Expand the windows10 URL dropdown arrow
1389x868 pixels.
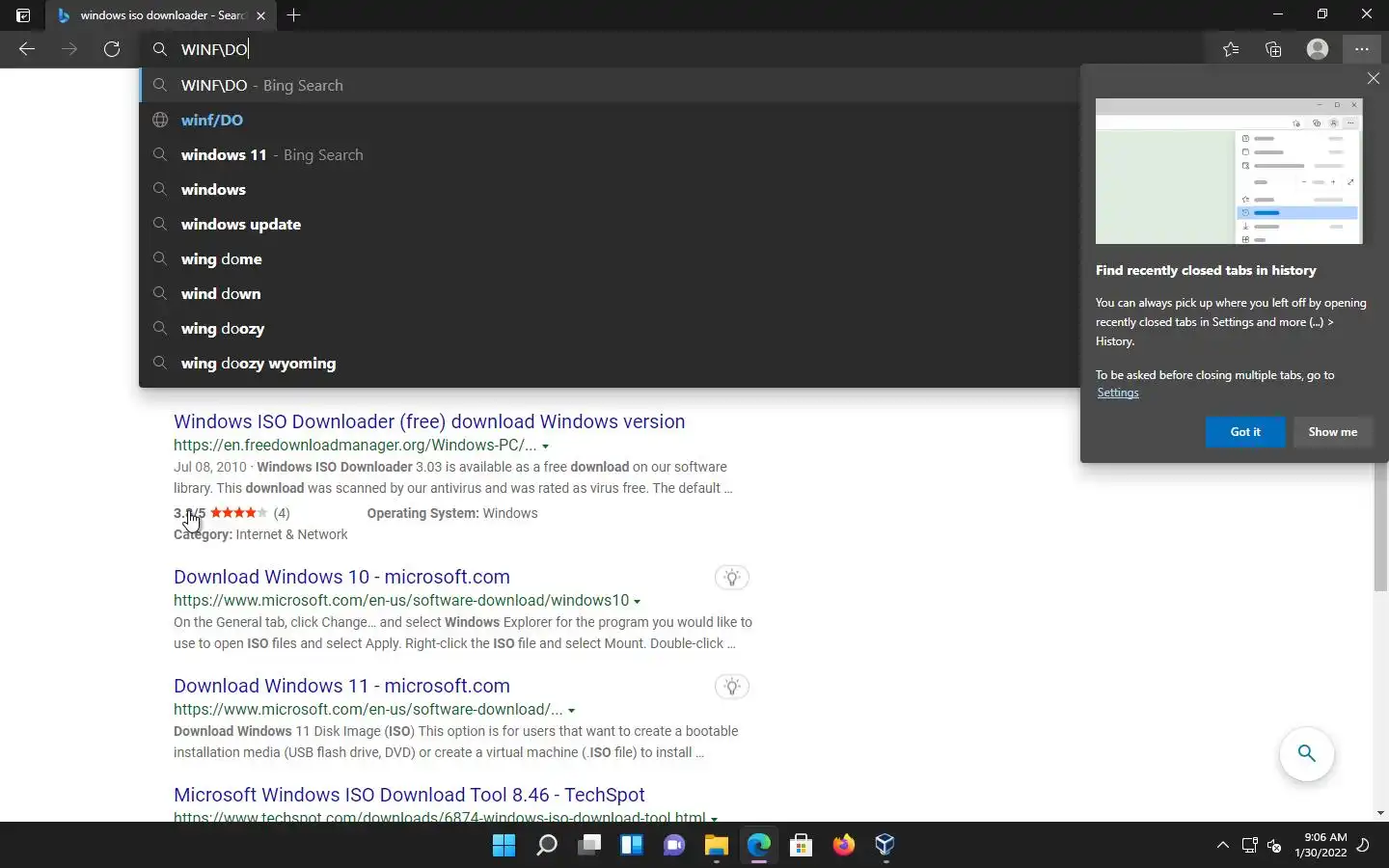coord(638,601)
